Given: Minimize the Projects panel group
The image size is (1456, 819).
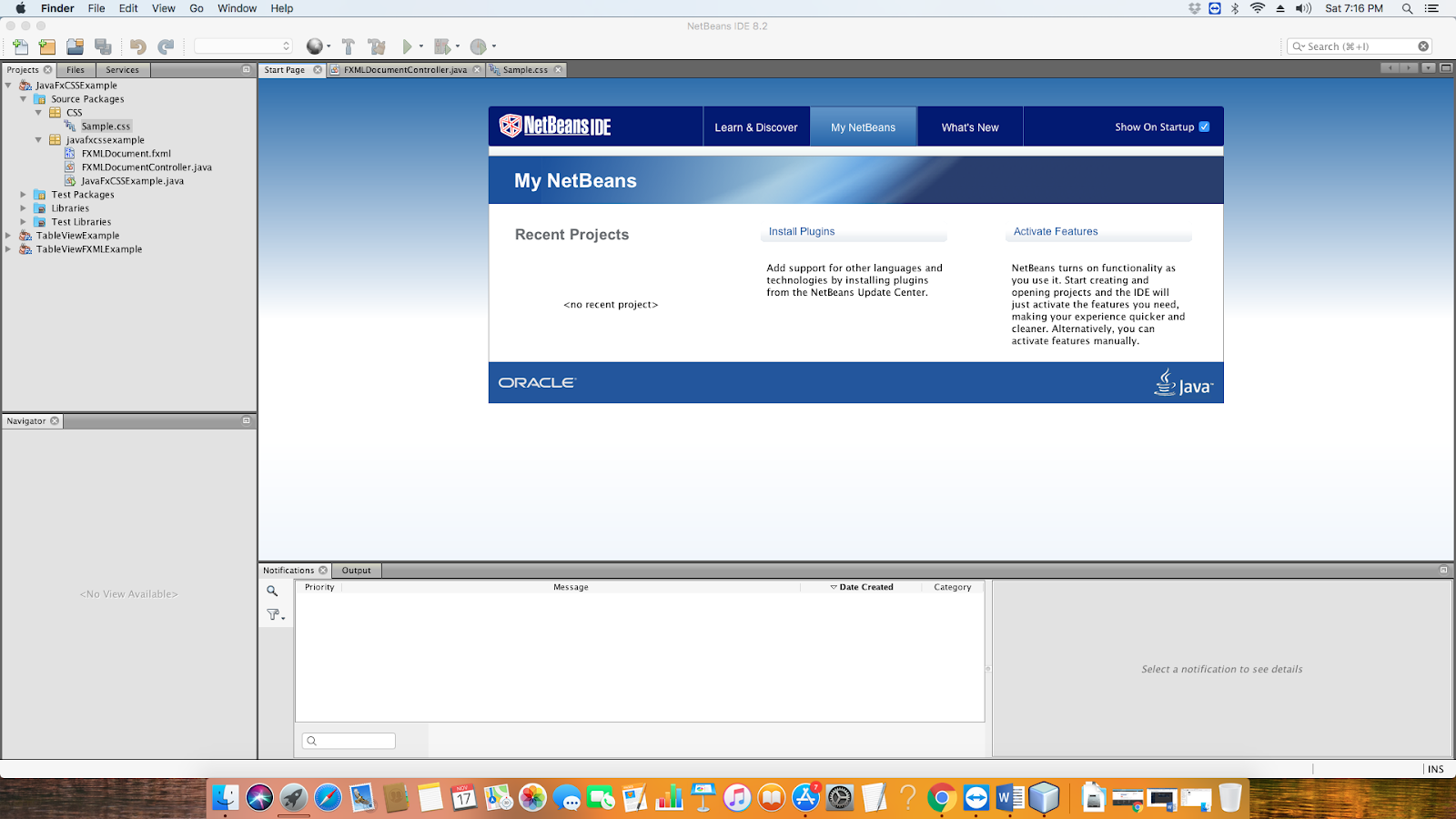Looking at the screenshot, I should pyautogui.click(x=246, y=70).
